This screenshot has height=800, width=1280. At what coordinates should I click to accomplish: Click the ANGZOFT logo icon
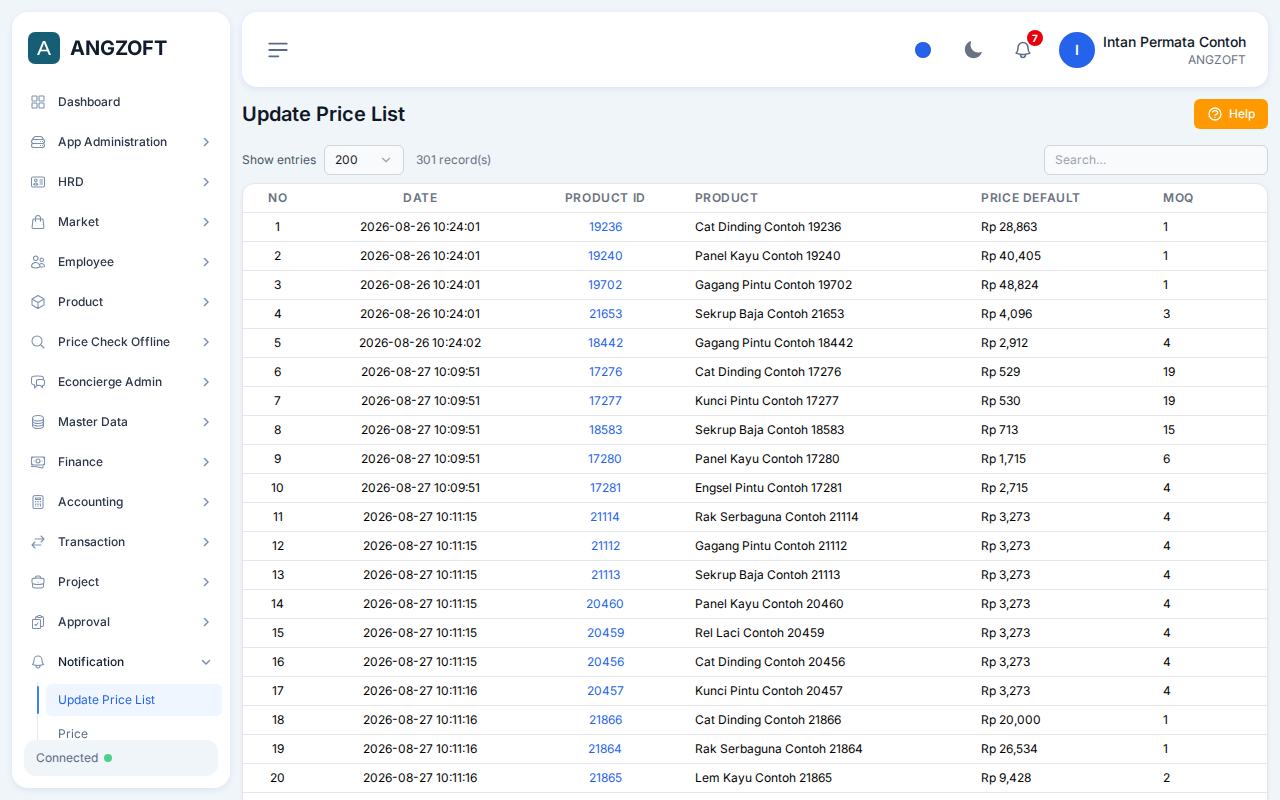44,48
